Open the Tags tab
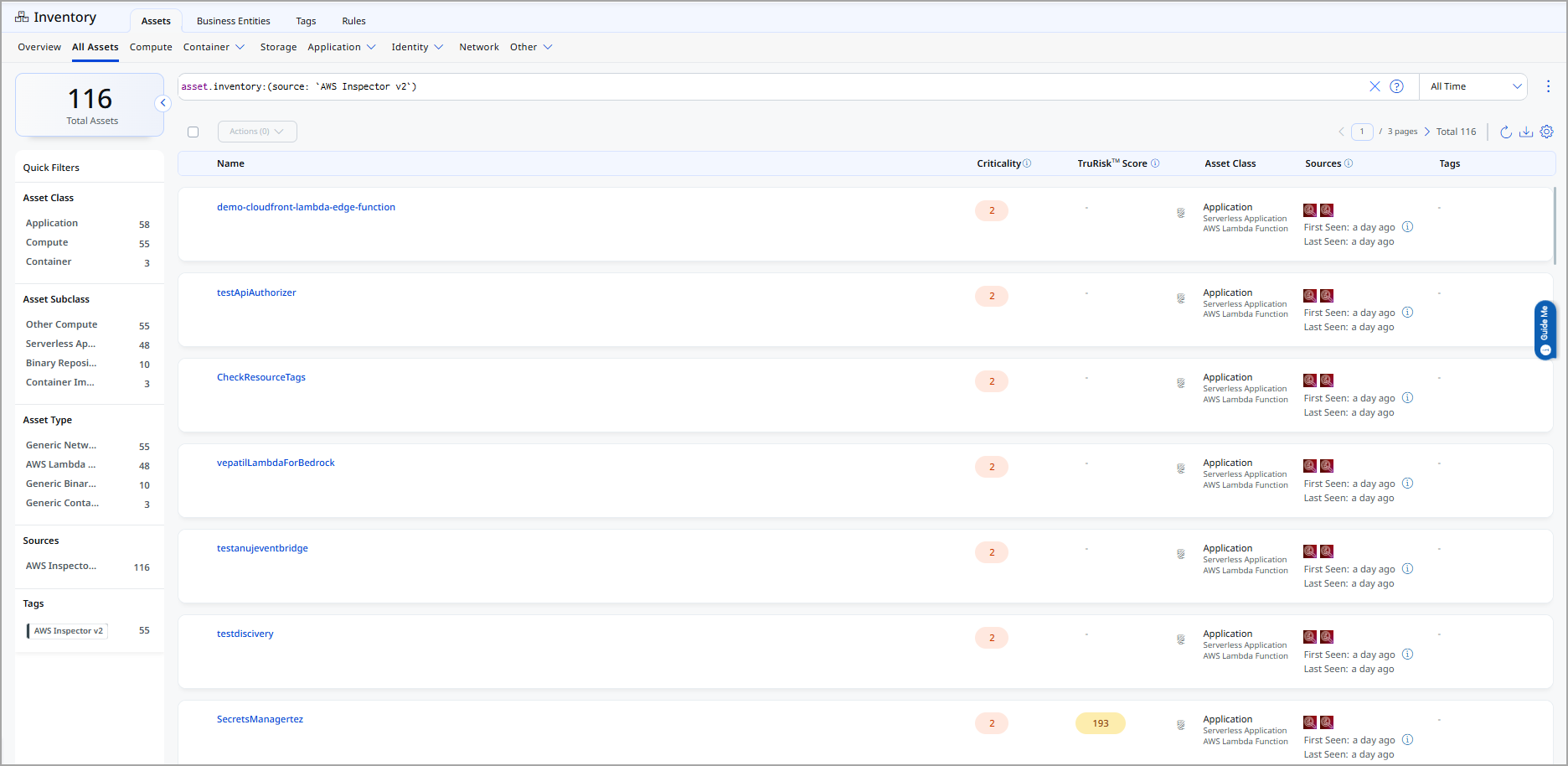 click(x=306, y=21)
